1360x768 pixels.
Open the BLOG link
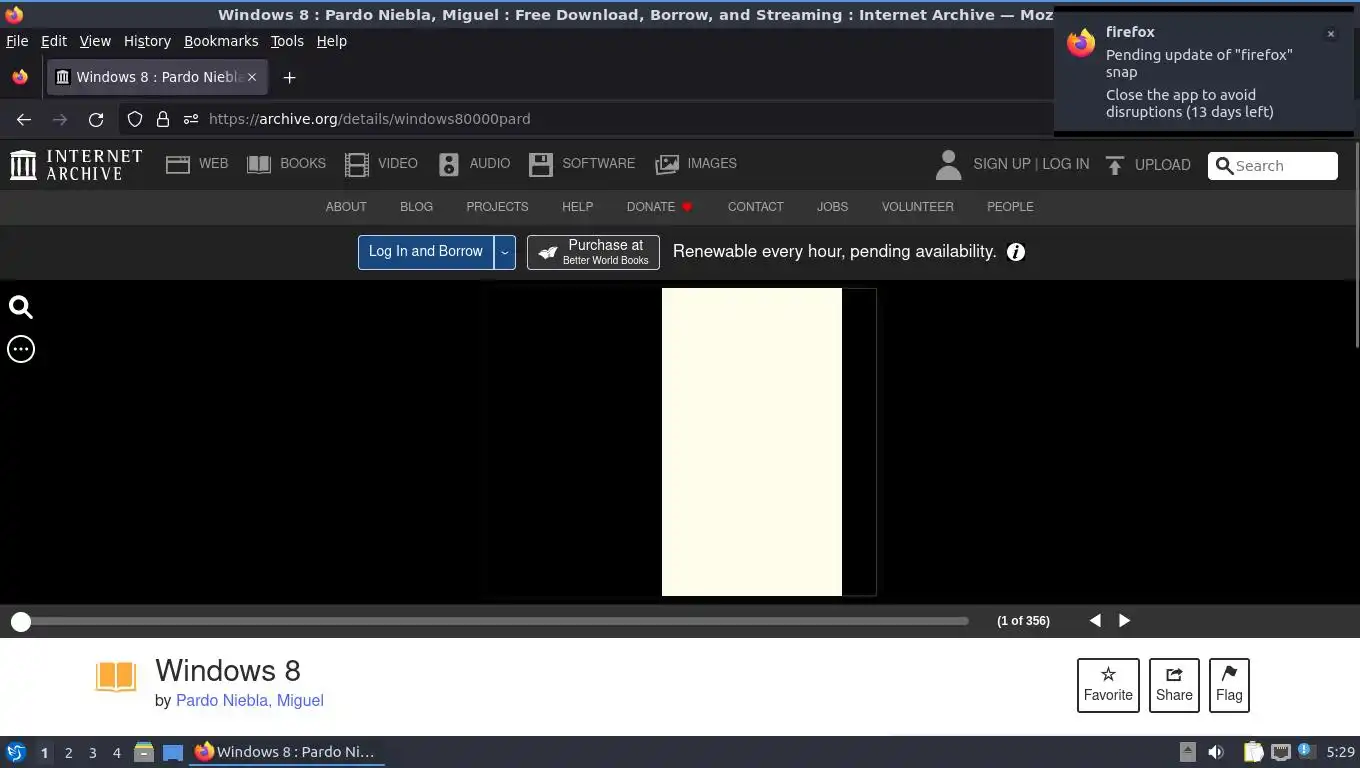(416, 207)
